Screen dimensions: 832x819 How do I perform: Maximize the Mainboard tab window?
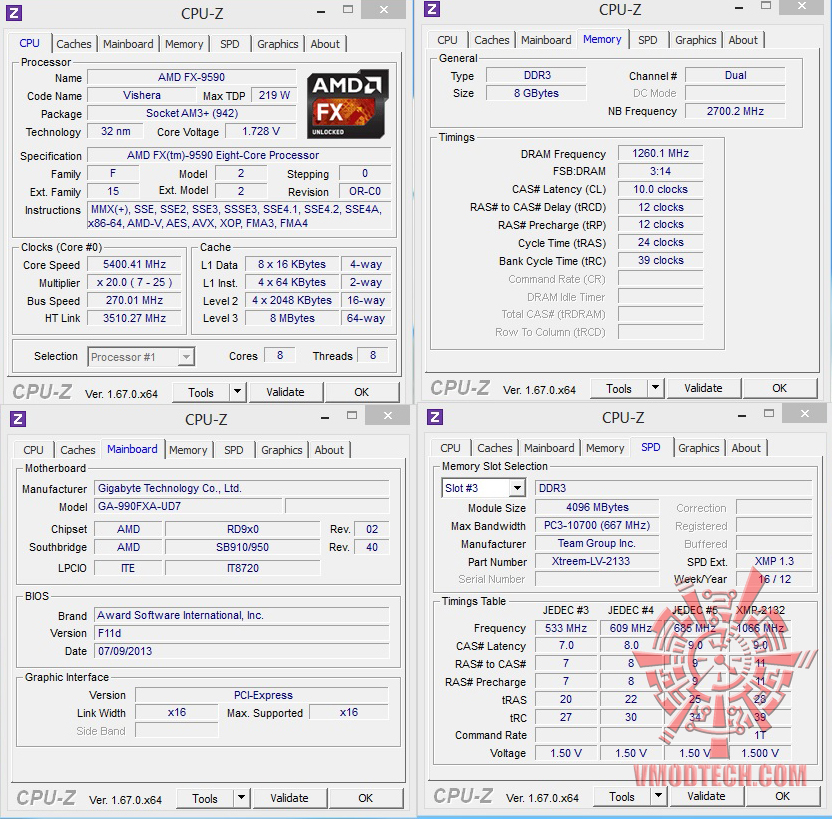pyautogui.click(x=352, y=415)
